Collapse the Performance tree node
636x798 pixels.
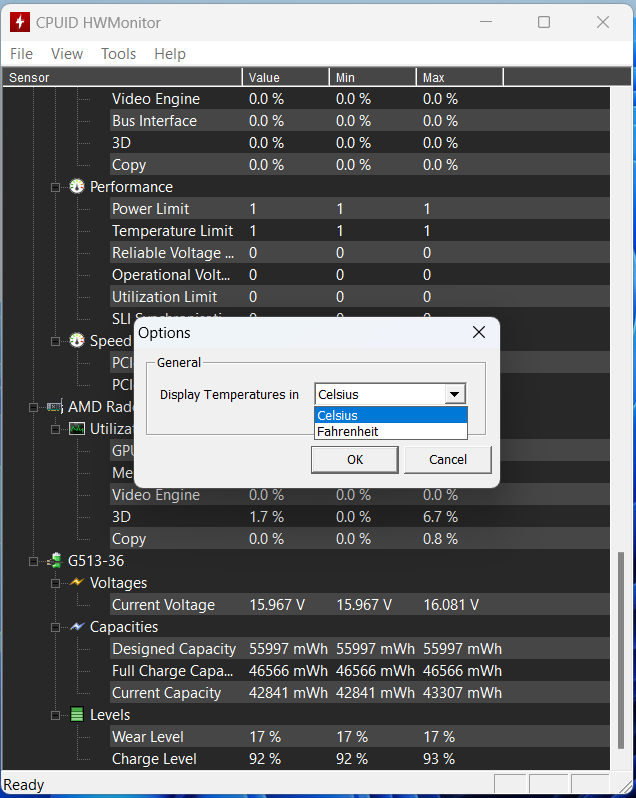55,187
